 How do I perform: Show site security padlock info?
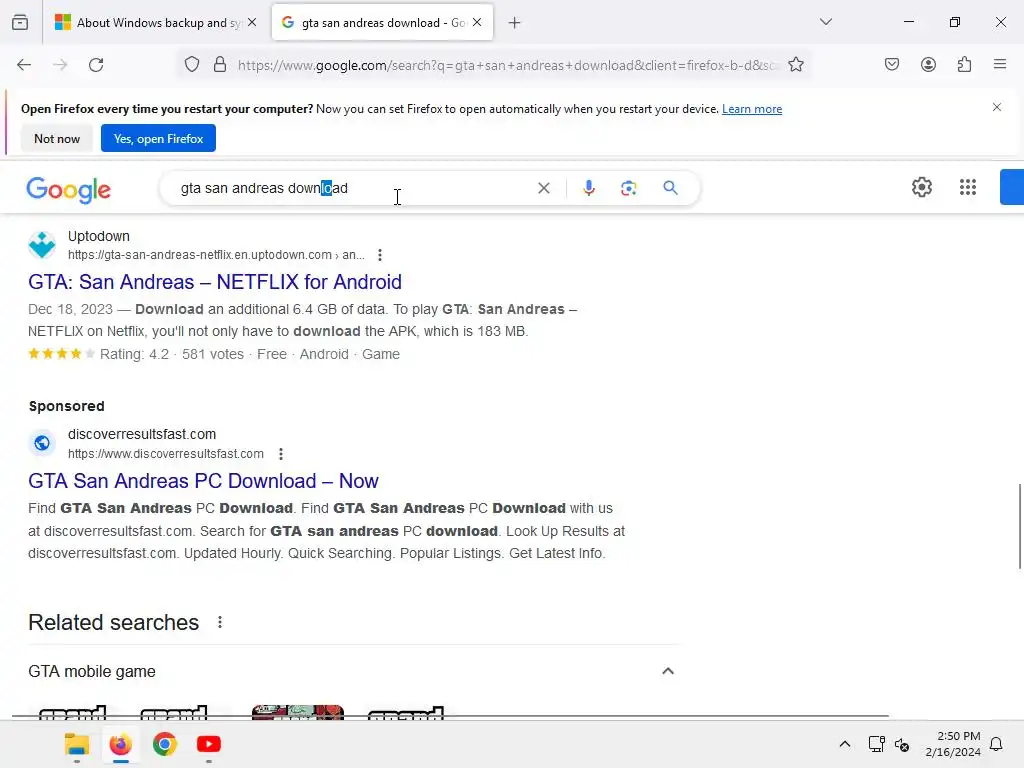click(220, 65)
